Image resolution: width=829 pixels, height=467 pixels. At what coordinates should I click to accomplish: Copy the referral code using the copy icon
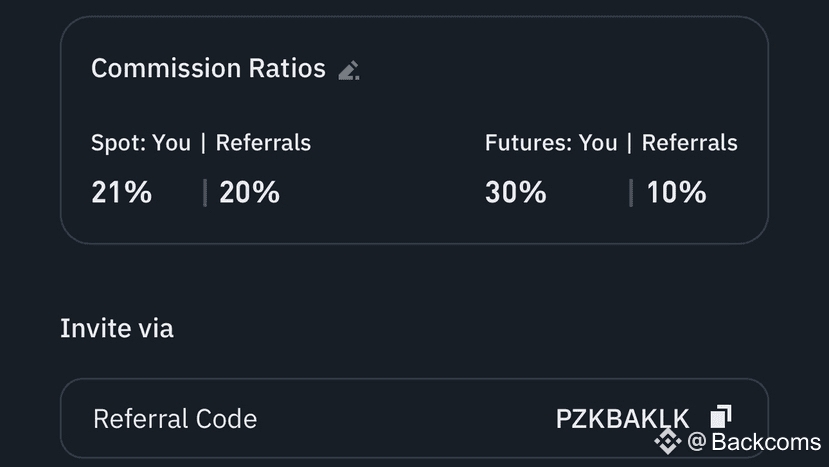point(721,416)
